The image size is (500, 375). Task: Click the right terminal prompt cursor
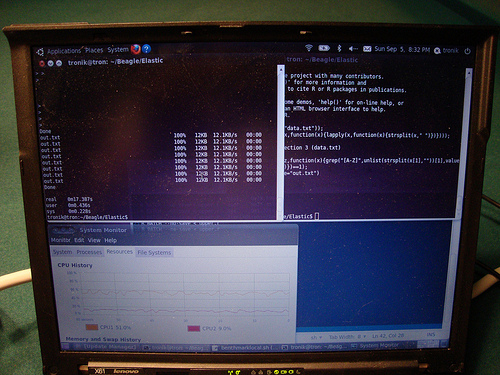coord(317,216)
